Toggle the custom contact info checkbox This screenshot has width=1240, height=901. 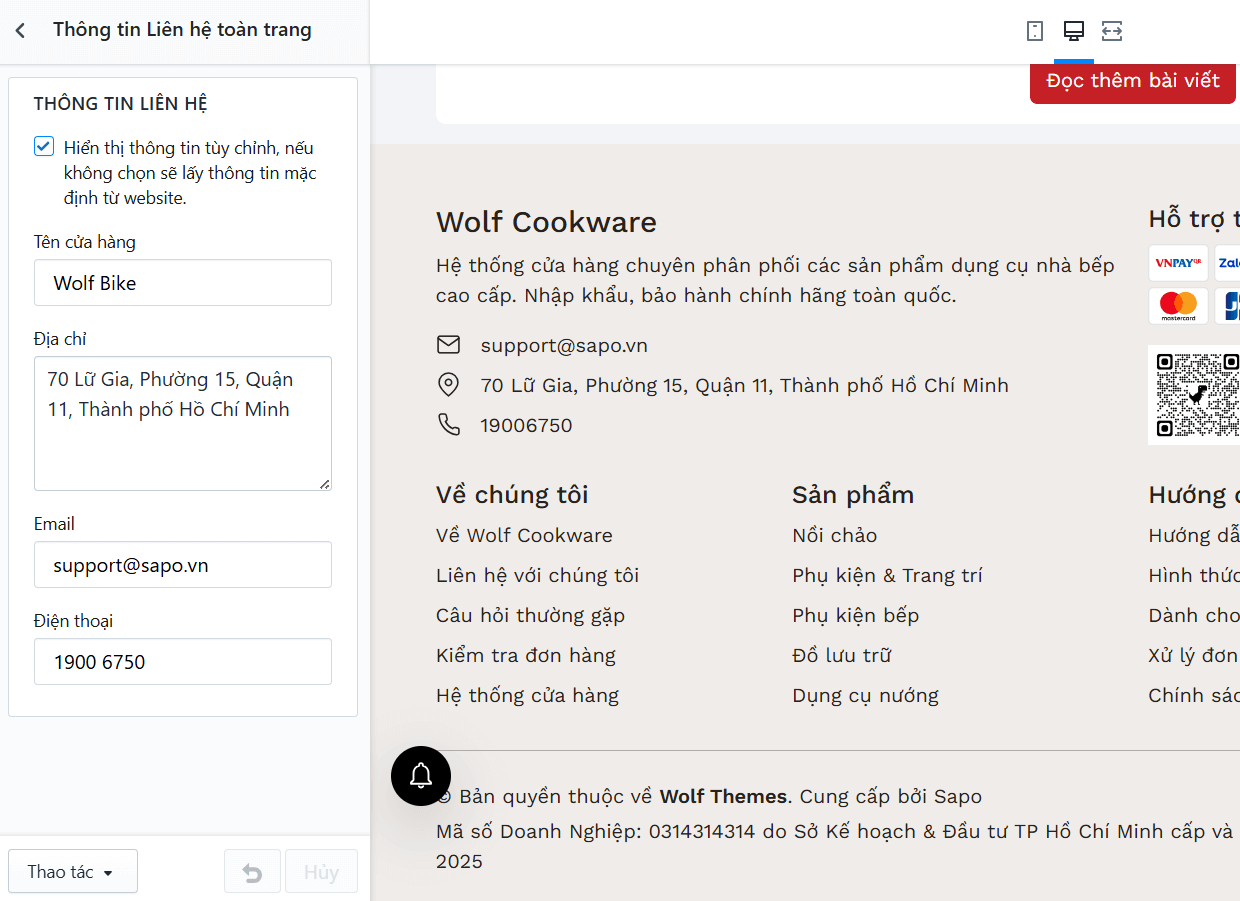44,147
